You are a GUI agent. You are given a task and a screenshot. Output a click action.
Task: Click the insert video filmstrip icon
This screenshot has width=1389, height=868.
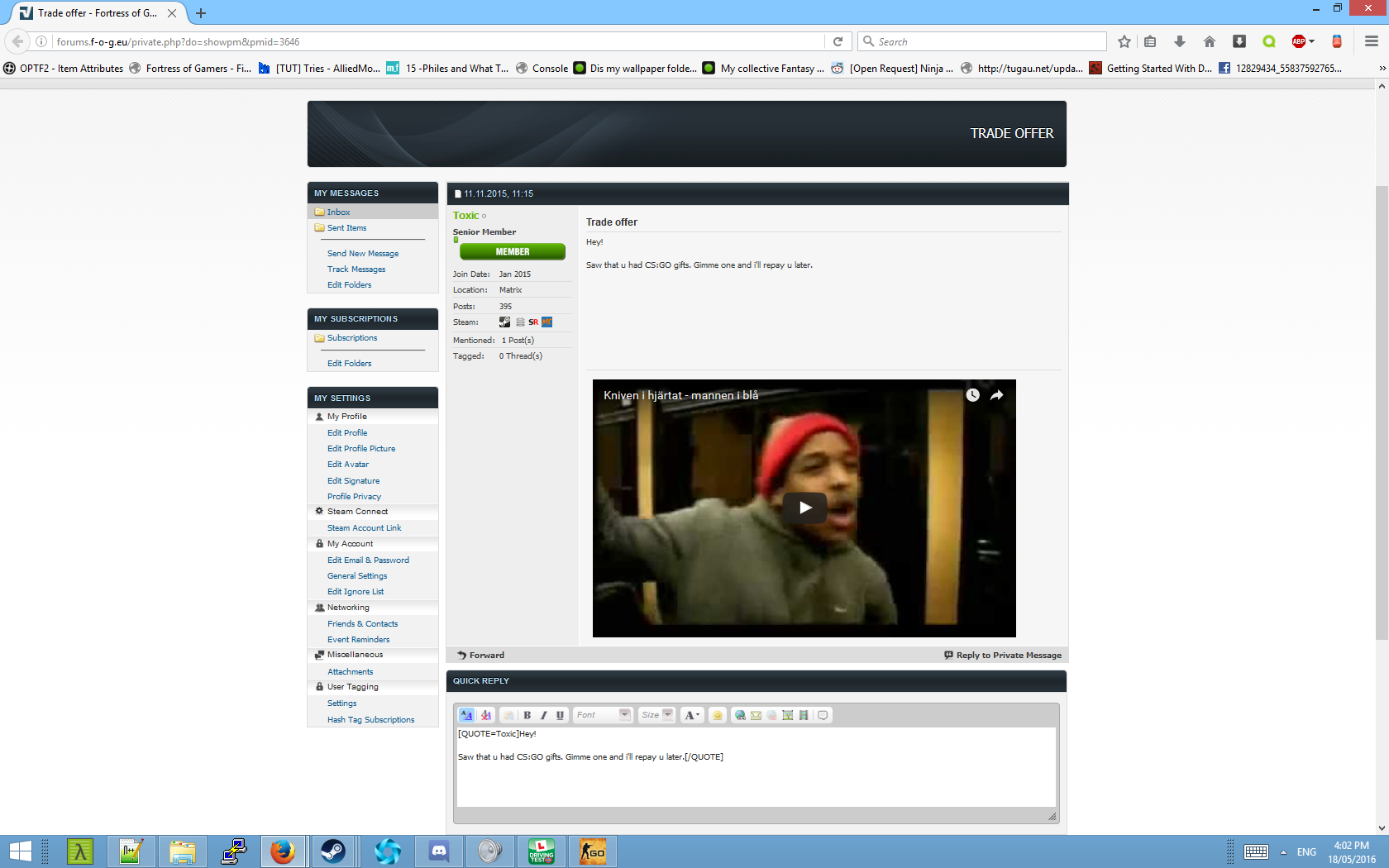803,715
